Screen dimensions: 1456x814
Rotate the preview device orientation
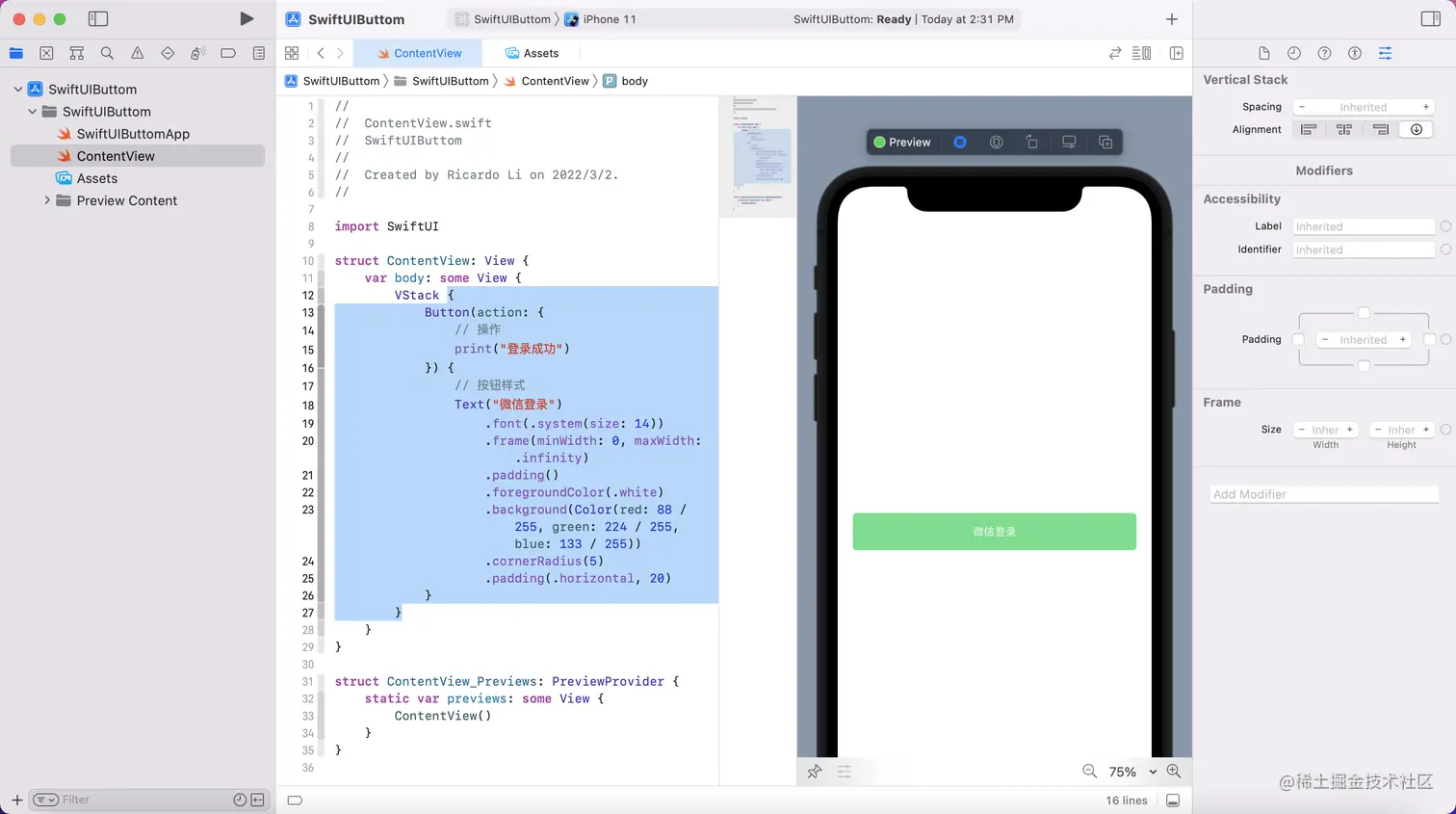pyautogui.click(x=1032, y=142)
